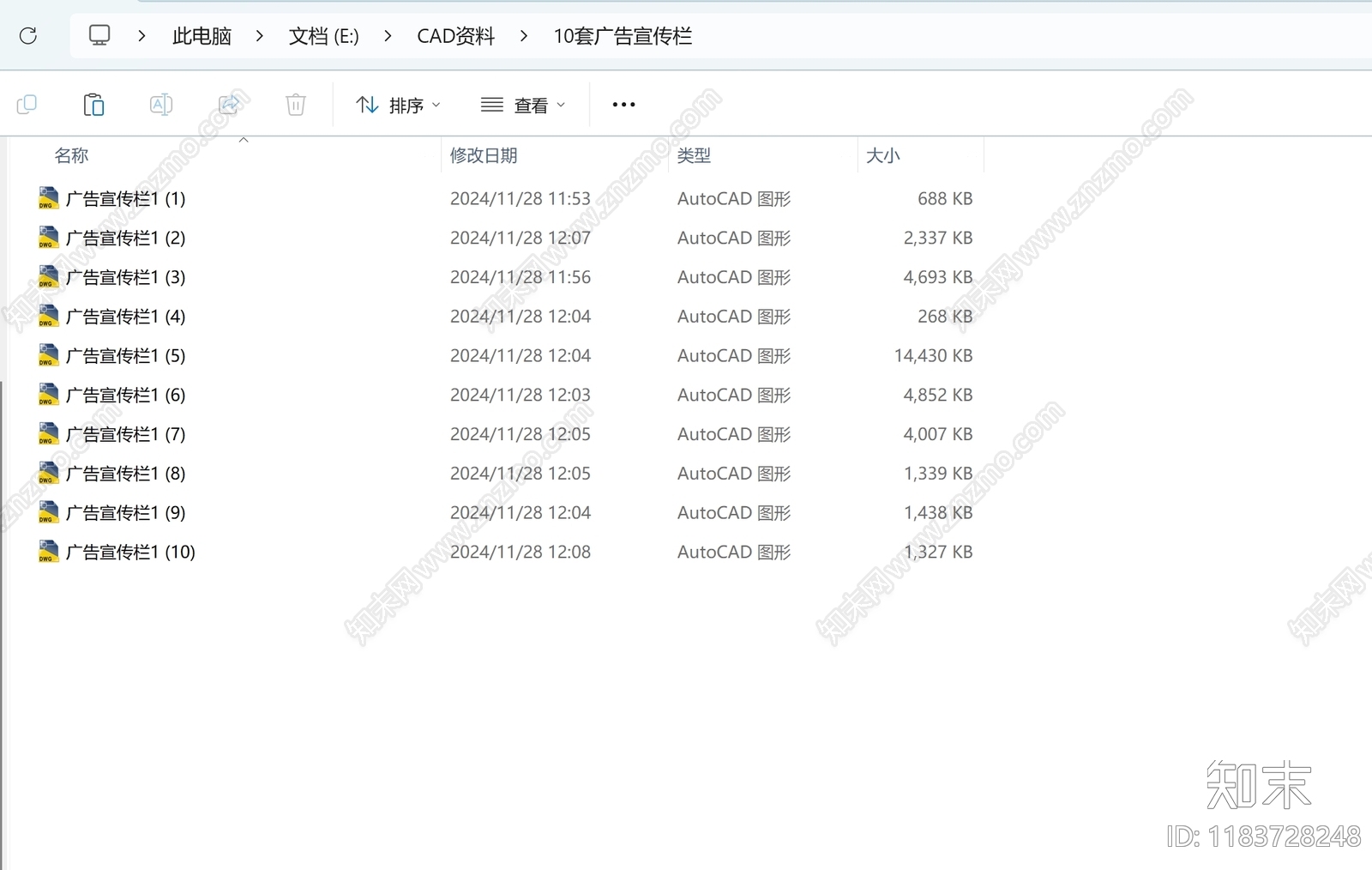Select file name 广告宣传栏1 (3)

[x=126, y=278]
